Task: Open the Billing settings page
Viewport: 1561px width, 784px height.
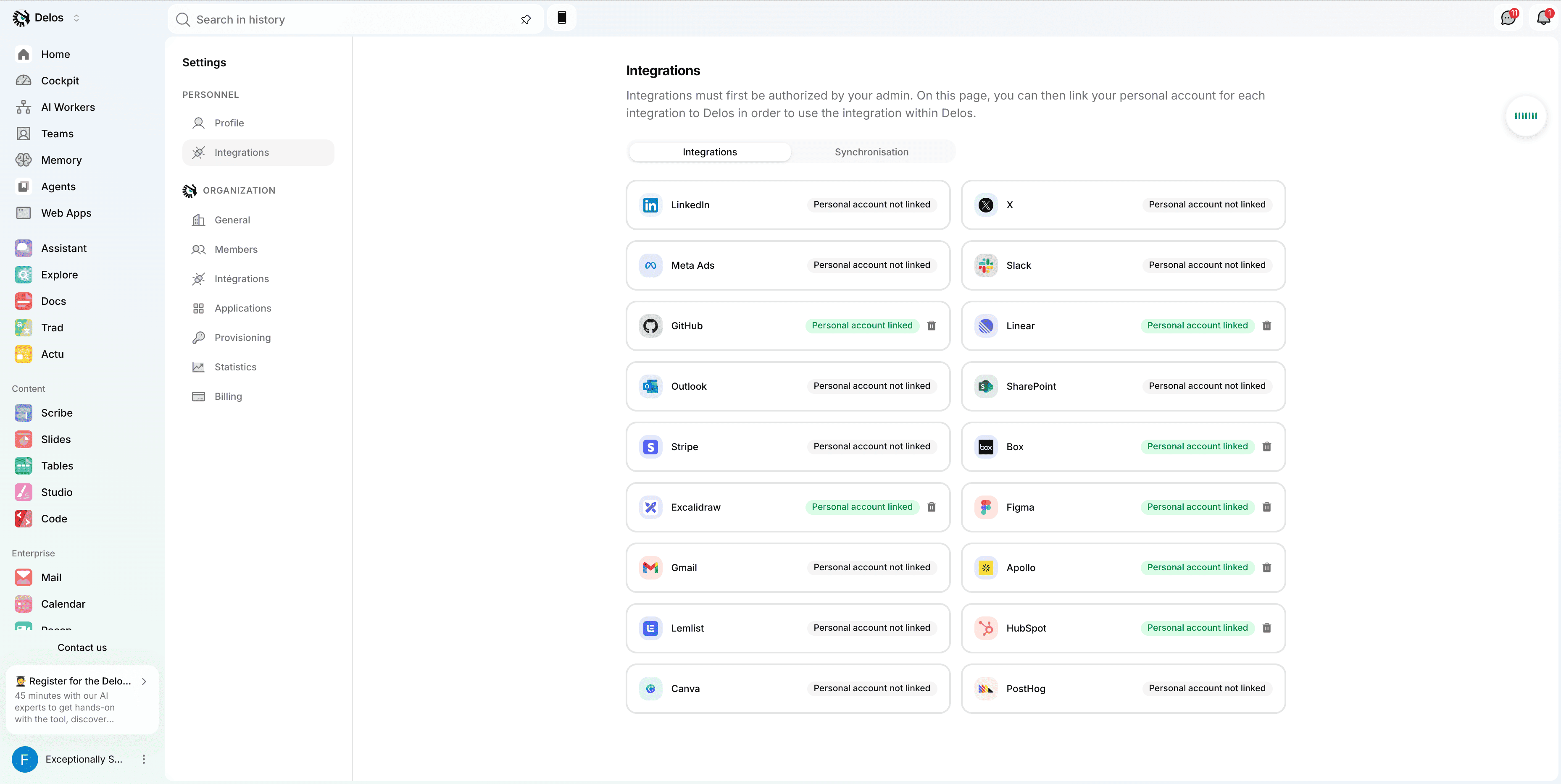Action: pyautogui.click(x=258, y=396)
